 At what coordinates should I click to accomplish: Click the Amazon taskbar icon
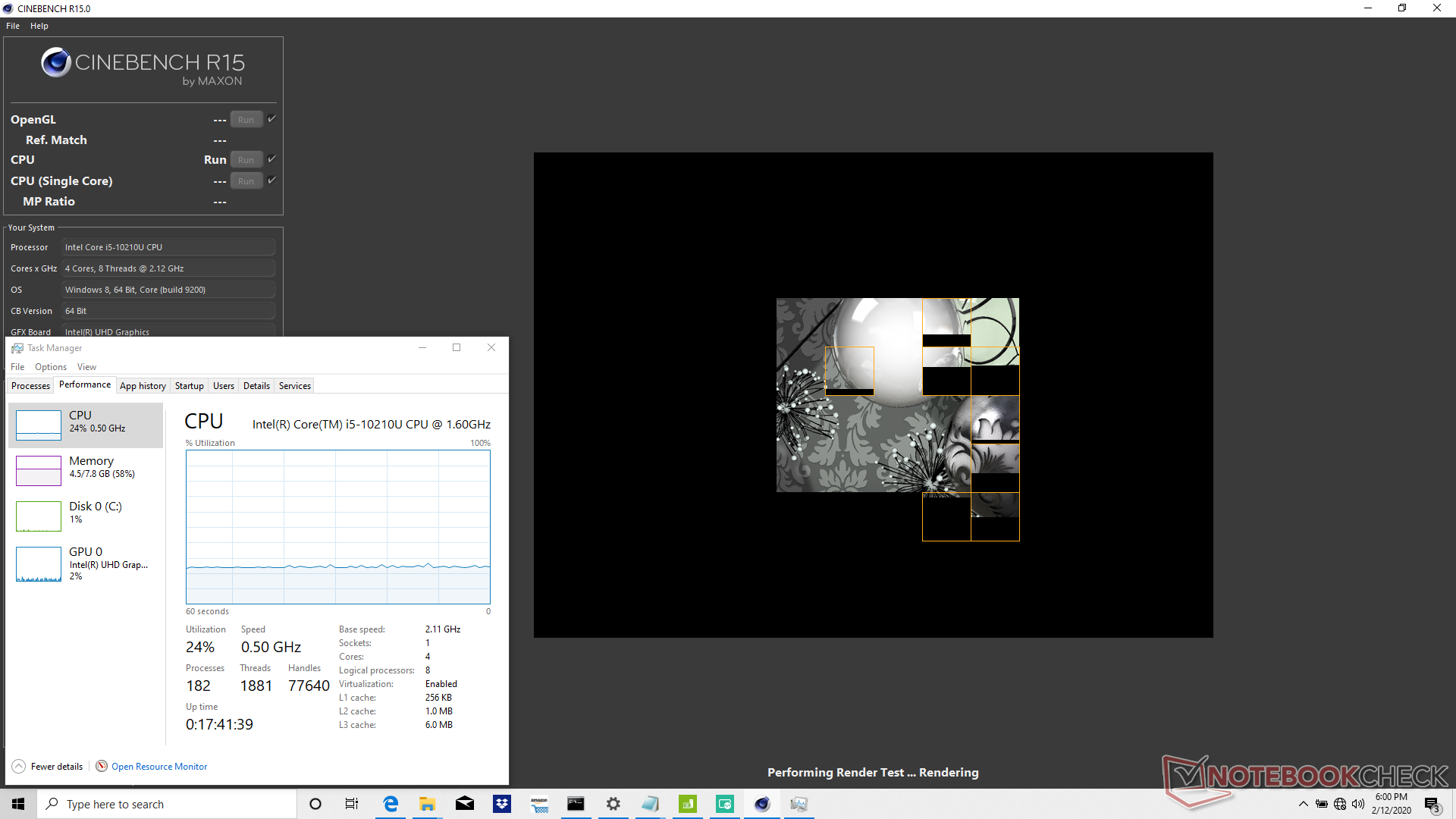point(539,804)
